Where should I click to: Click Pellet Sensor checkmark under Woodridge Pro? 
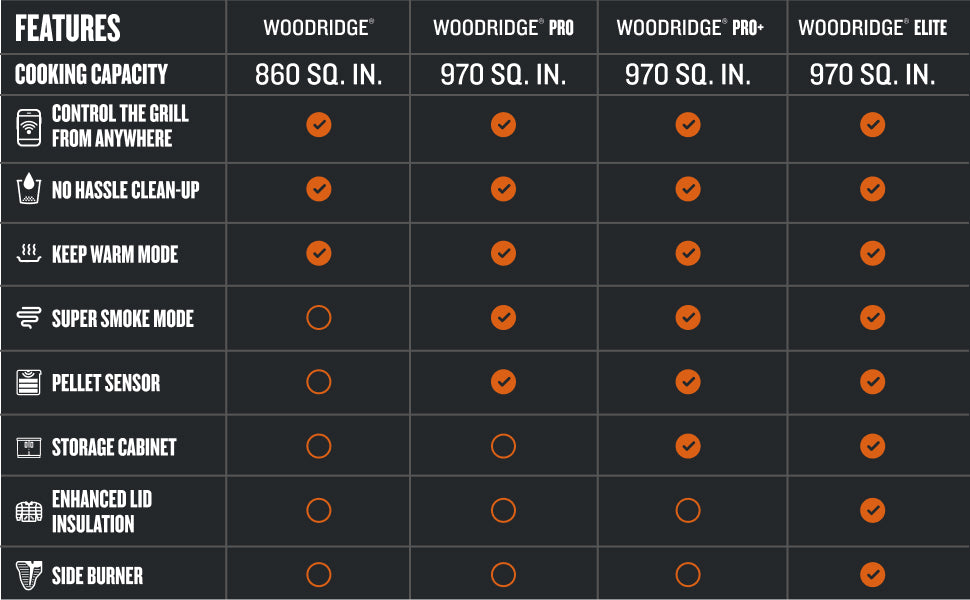pyautogui.click(x=503, y=382)
